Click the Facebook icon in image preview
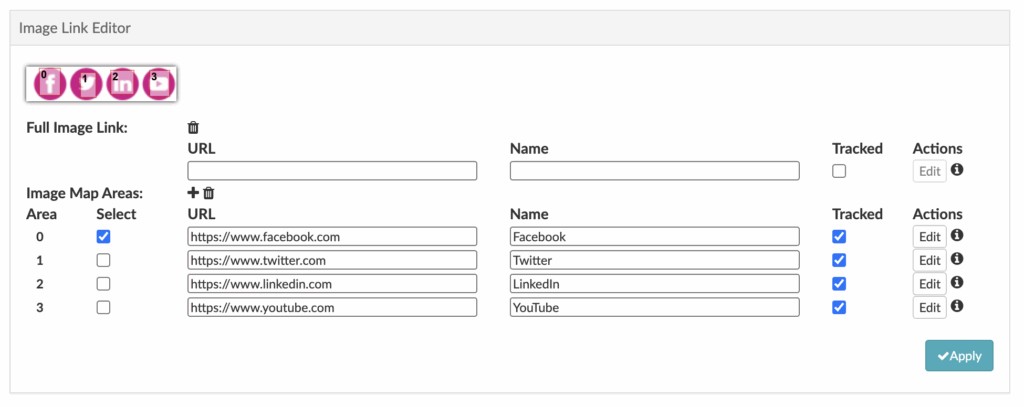The height and width of the screenshot is (407, 1024). click(x=50, y=84)
